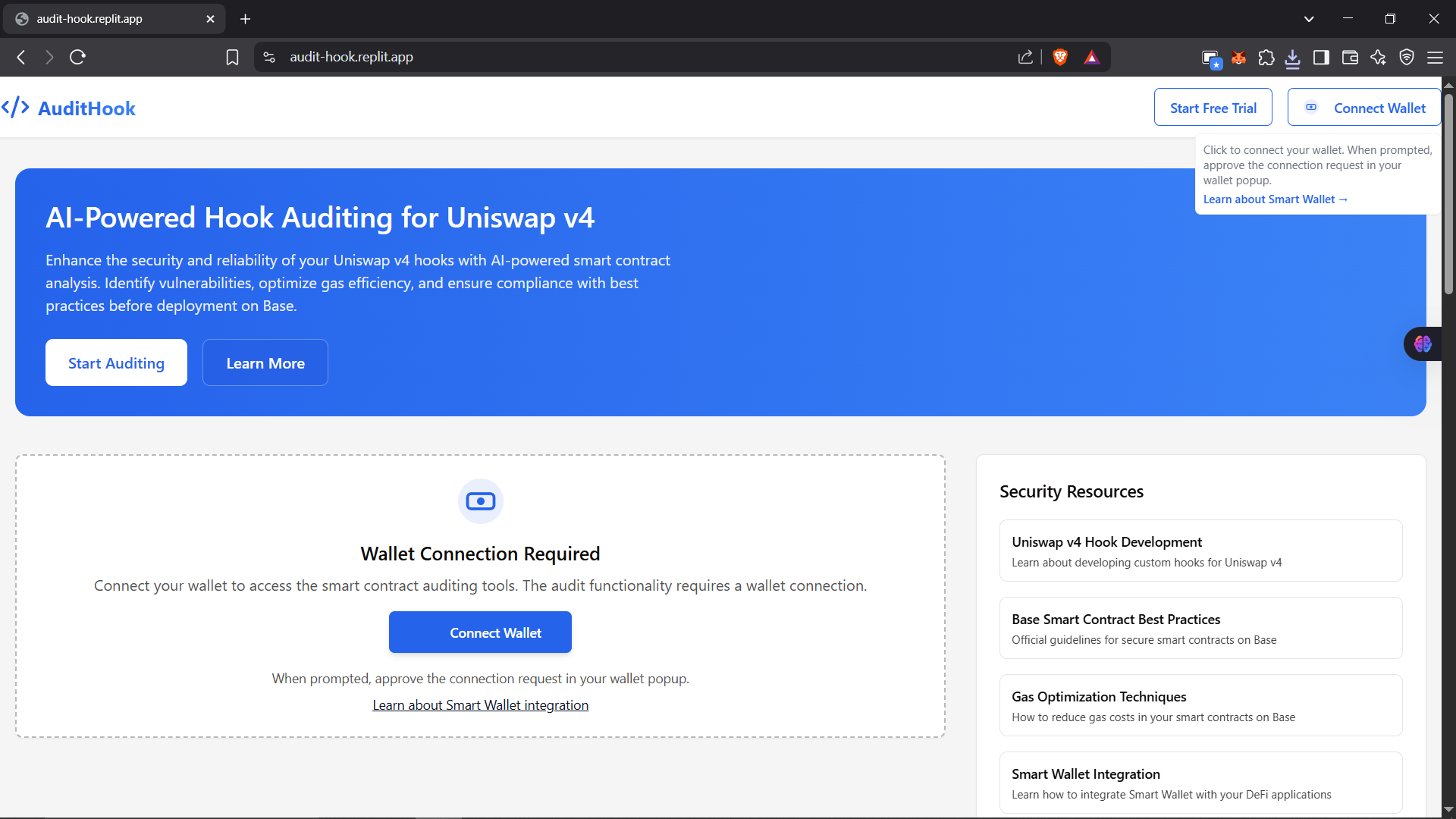
Task: Click the browser back arrow
Action: tap(21, 57)
